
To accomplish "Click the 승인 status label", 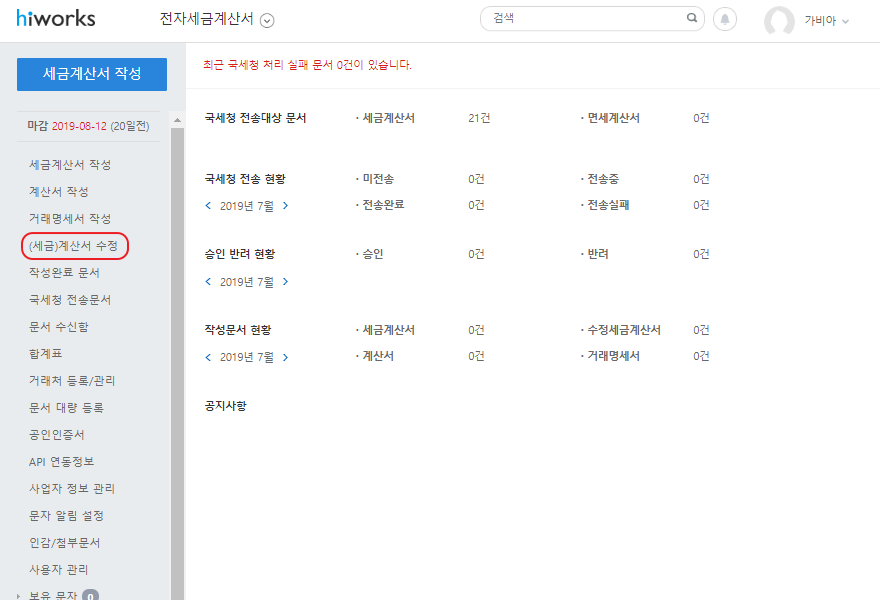I will point(373,254).
